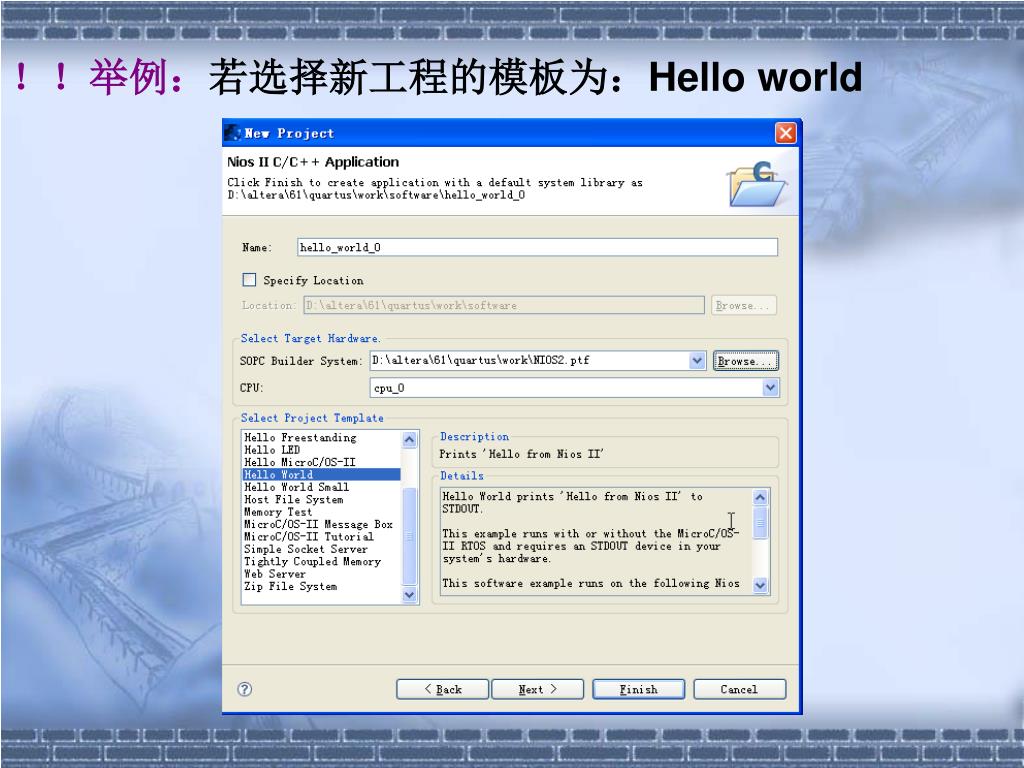This screenshot has width=1024, height=768.
Task: Click template list scroll down arrow
Action: pyautogui.click(x=409, y=595)
